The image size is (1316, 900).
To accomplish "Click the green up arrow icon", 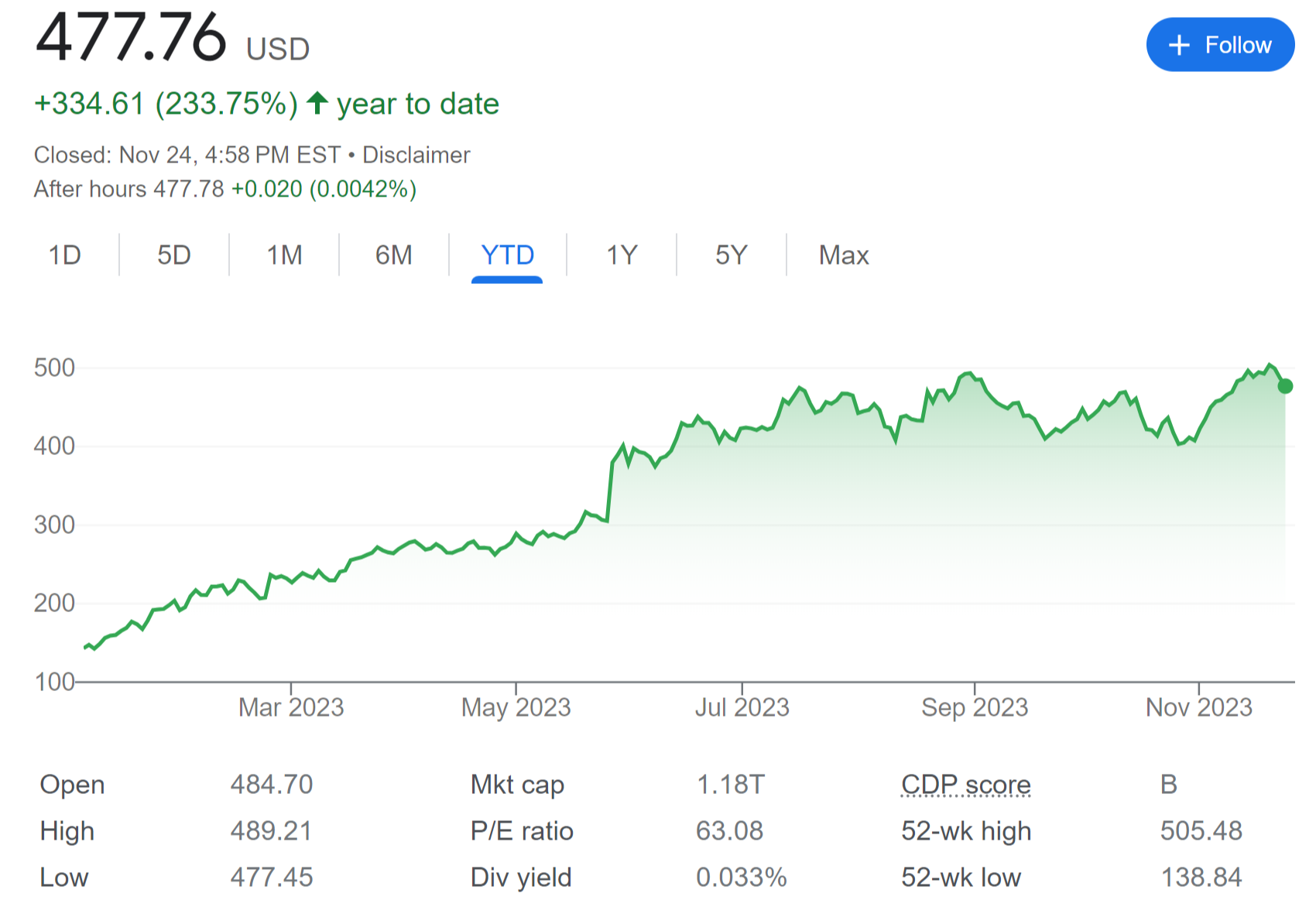I will click(x=317, y=103).
